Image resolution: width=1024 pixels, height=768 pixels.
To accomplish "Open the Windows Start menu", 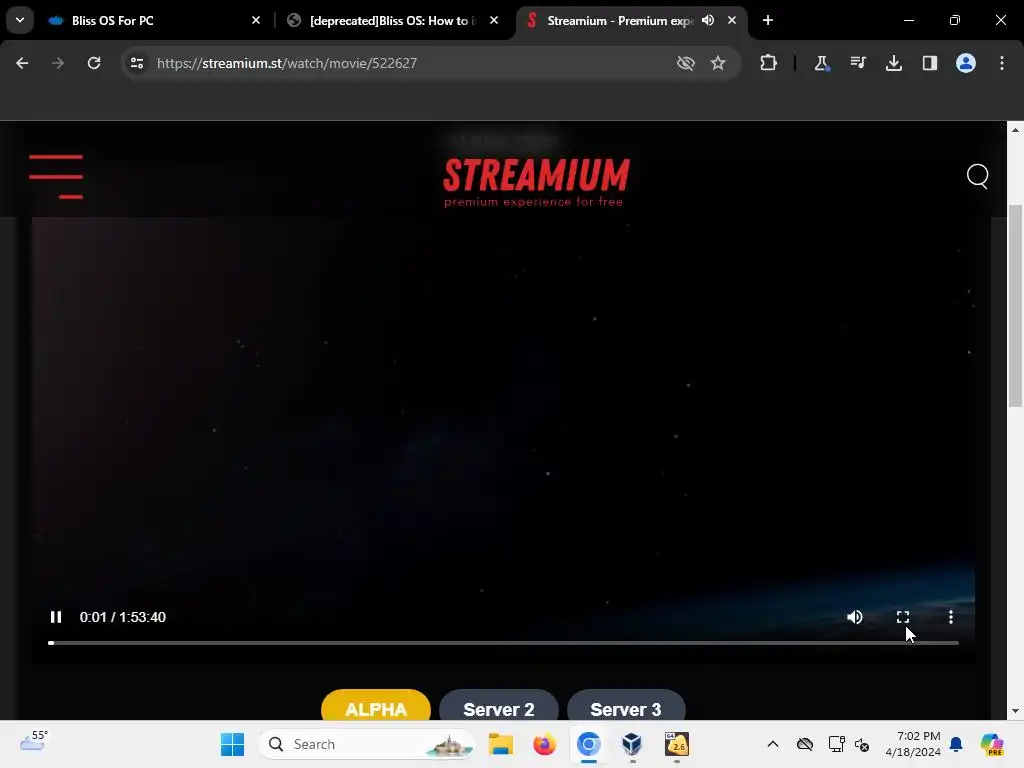I will tap(232, 744).
